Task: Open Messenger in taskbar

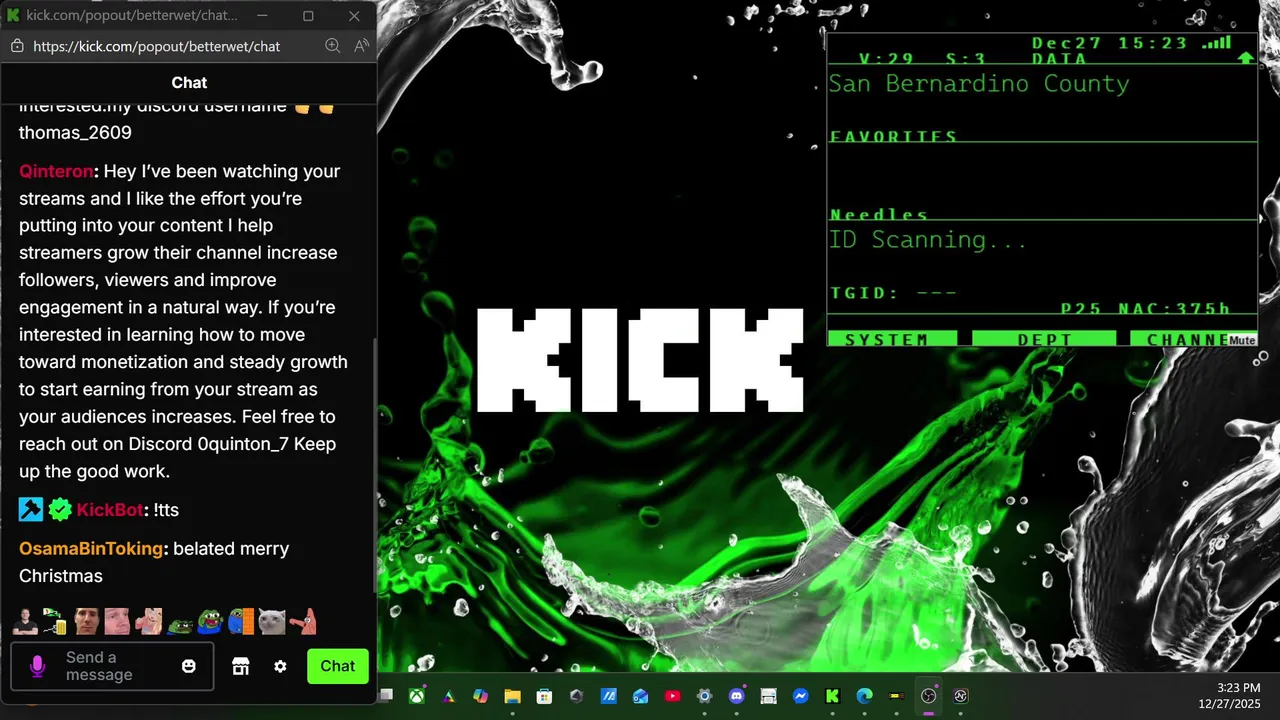Action: (x=800, y=696)
